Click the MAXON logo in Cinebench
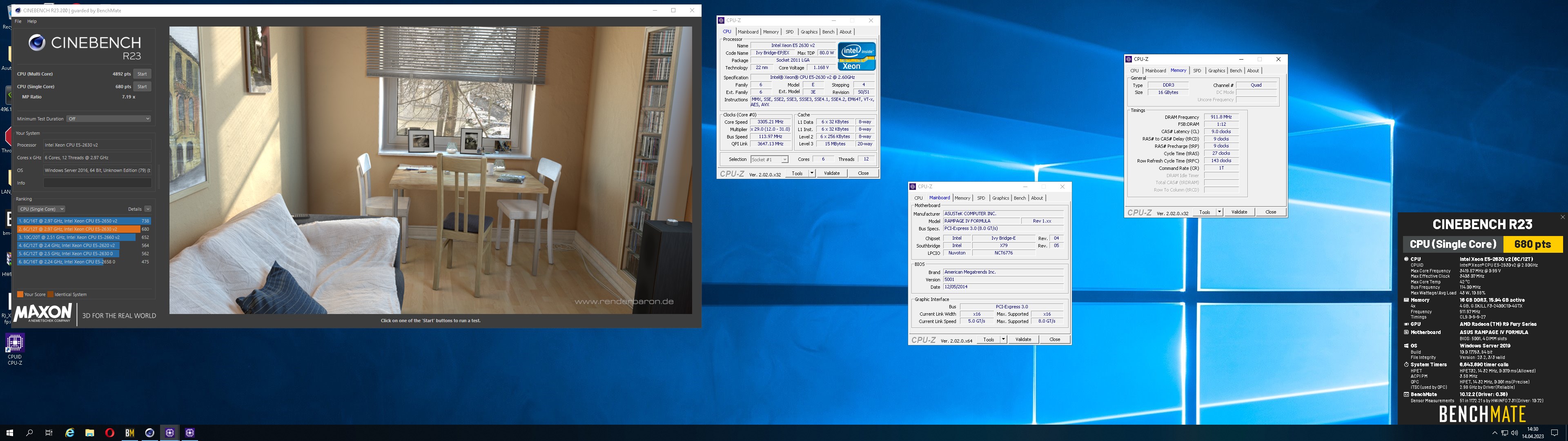The height and width of the screenshot is (441, 1568). pos(42,314)
